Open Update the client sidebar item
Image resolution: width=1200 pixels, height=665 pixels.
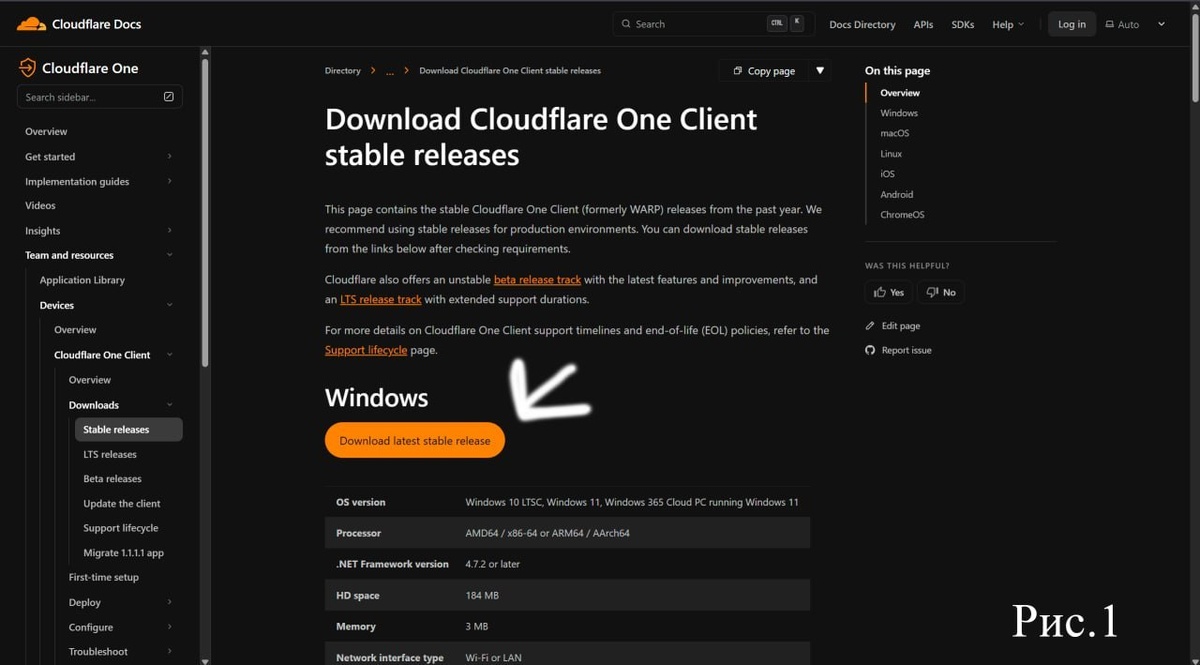pos(122,504)
